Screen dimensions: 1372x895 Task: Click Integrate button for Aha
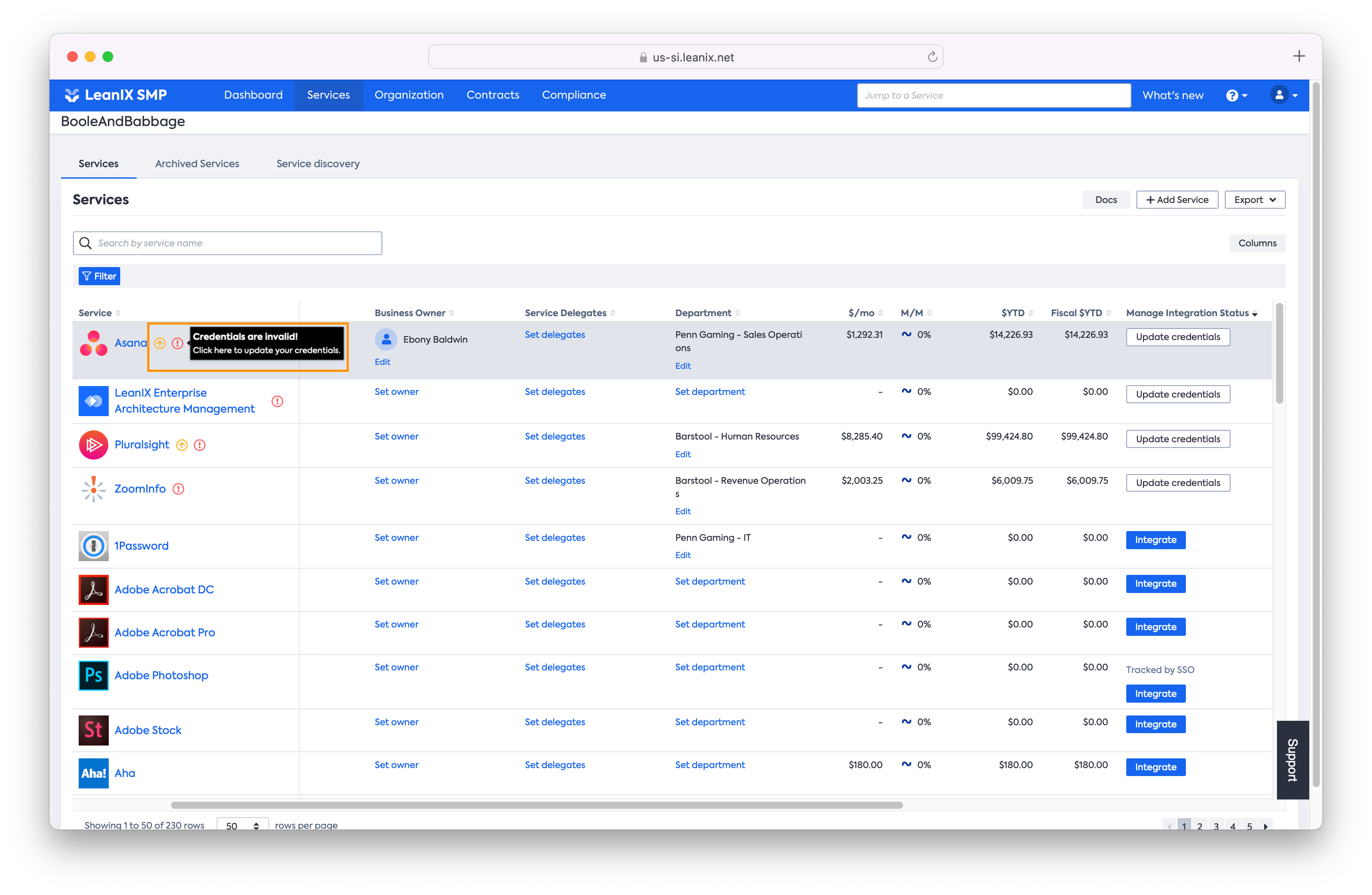pos(1155,767)
